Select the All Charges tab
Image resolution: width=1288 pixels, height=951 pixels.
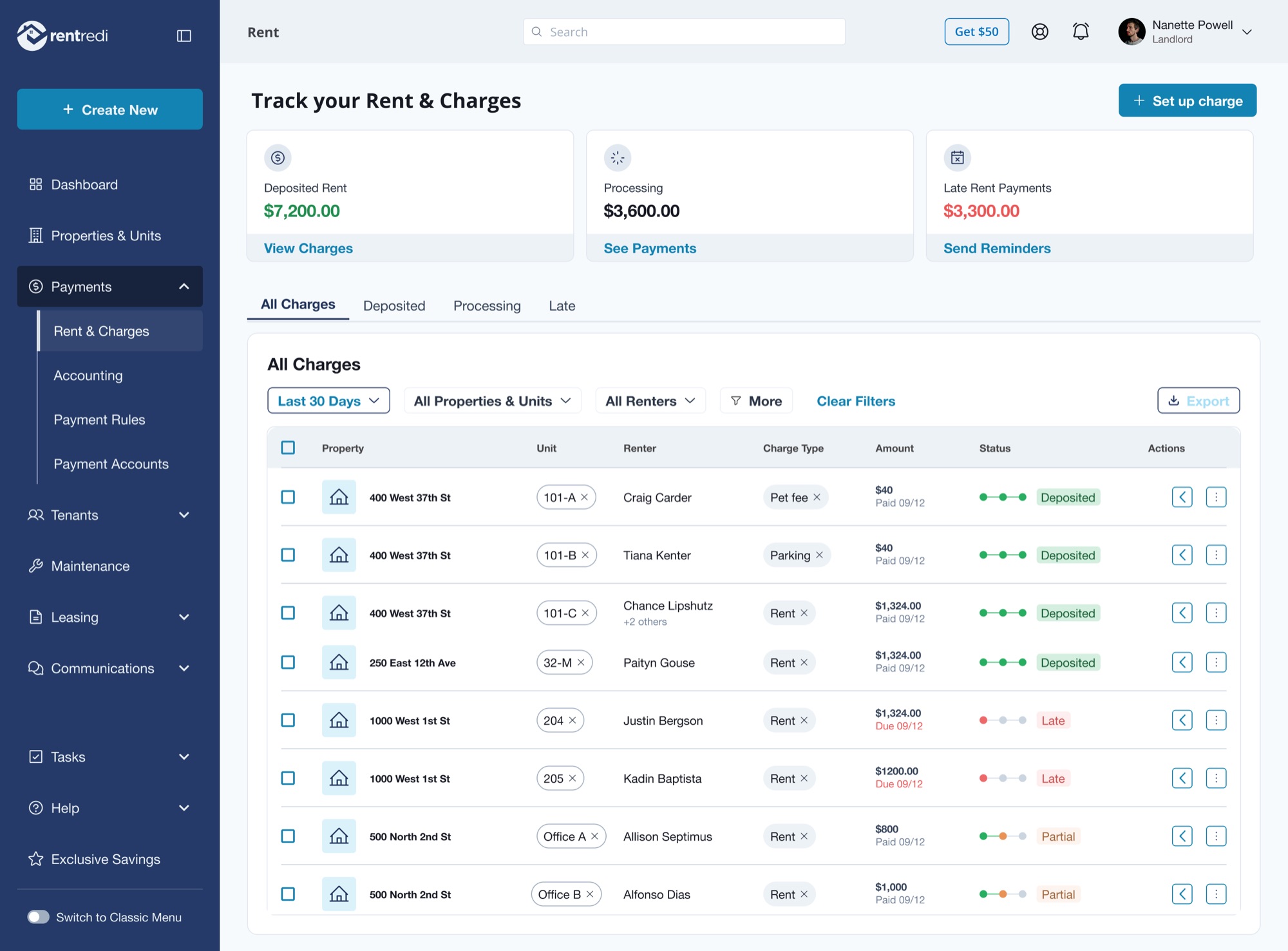(298, 304)
